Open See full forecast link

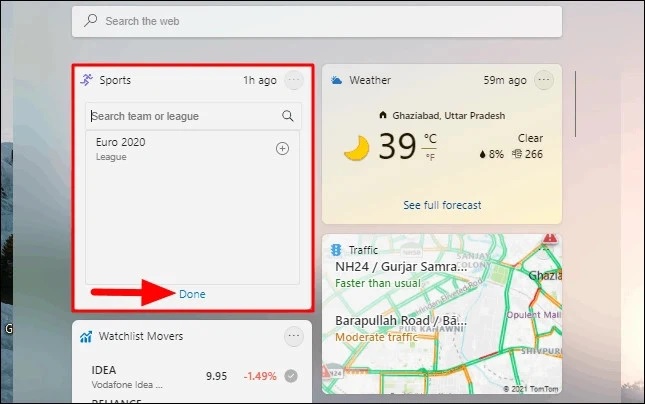coord(442,205)
